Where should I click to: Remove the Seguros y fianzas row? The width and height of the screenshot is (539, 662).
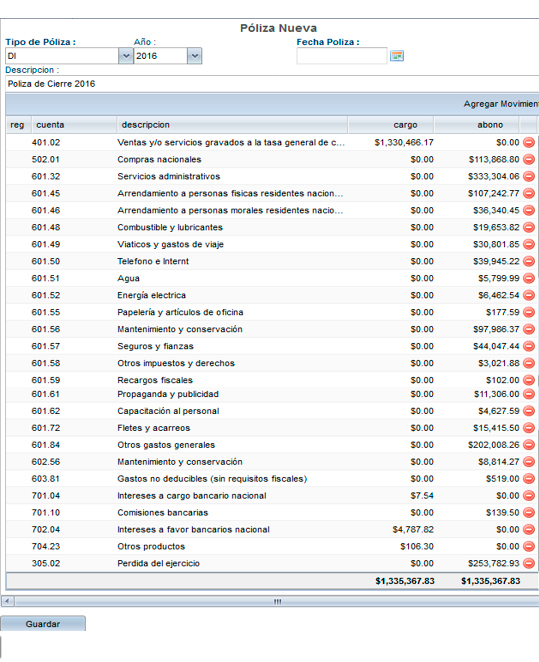coord(529,346)
